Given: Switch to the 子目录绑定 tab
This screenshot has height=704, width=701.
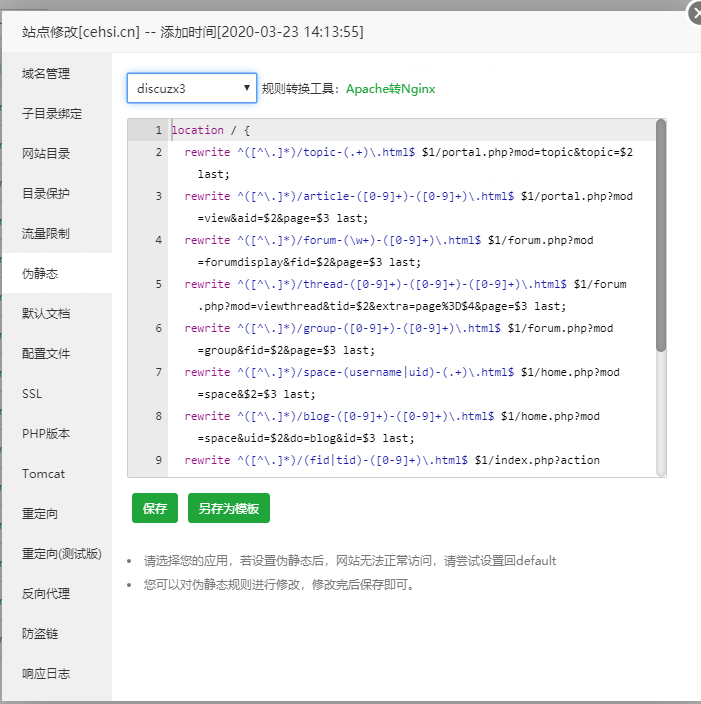Looking at the screenshot, I should (x=52, y=114).
